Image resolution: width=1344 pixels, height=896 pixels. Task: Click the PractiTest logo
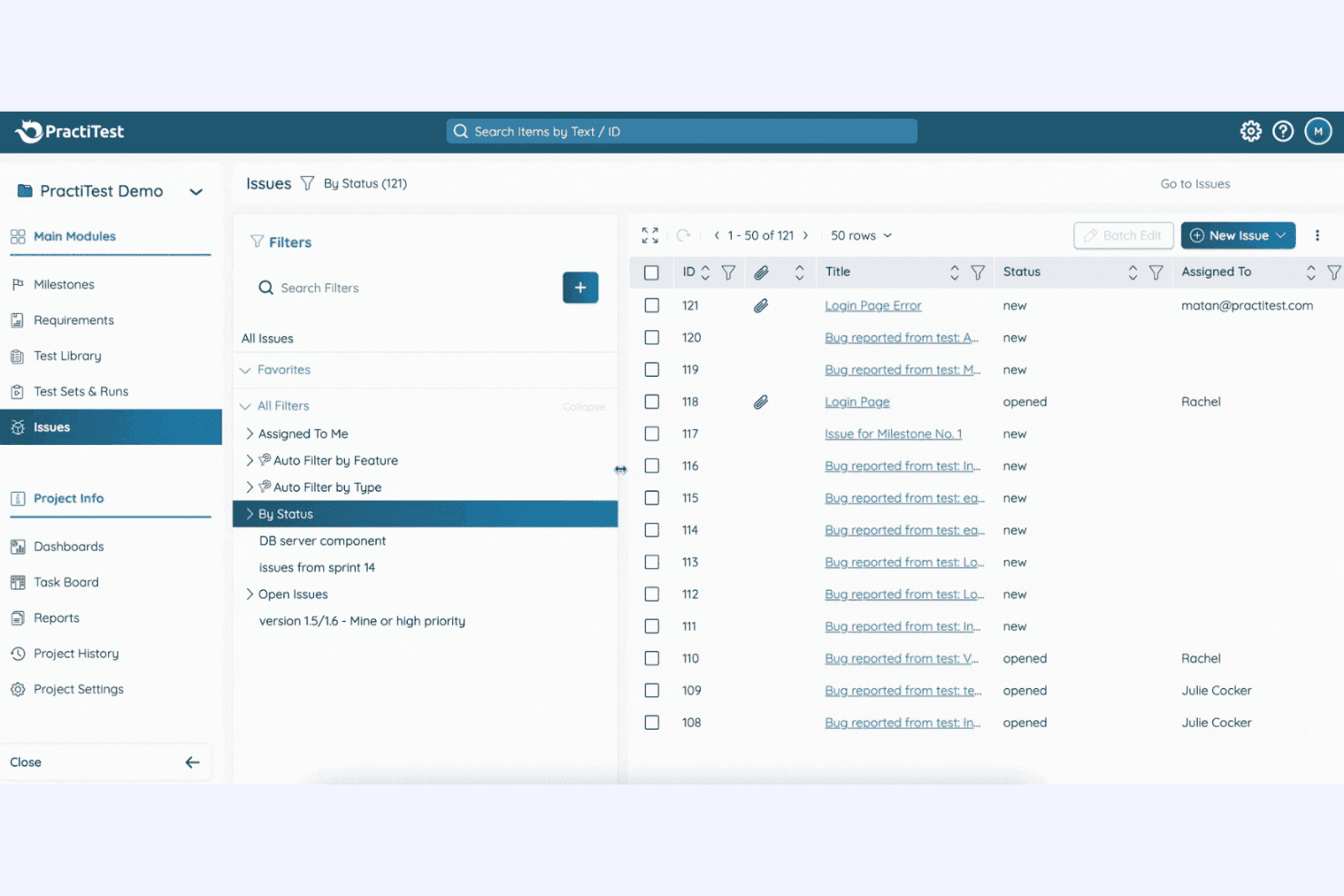click(x=70, y=132)
